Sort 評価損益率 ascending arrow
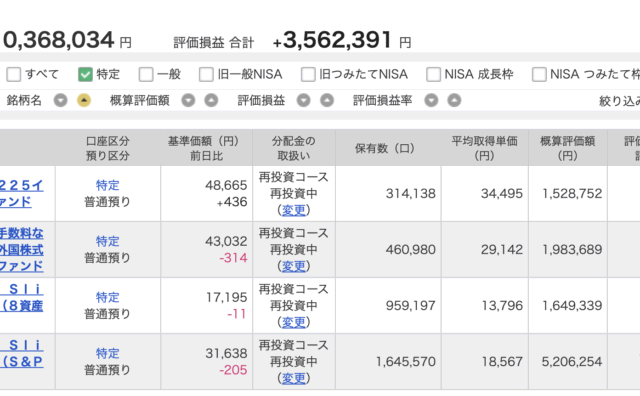Screen dimensions: 640x396 click(454, 100)
